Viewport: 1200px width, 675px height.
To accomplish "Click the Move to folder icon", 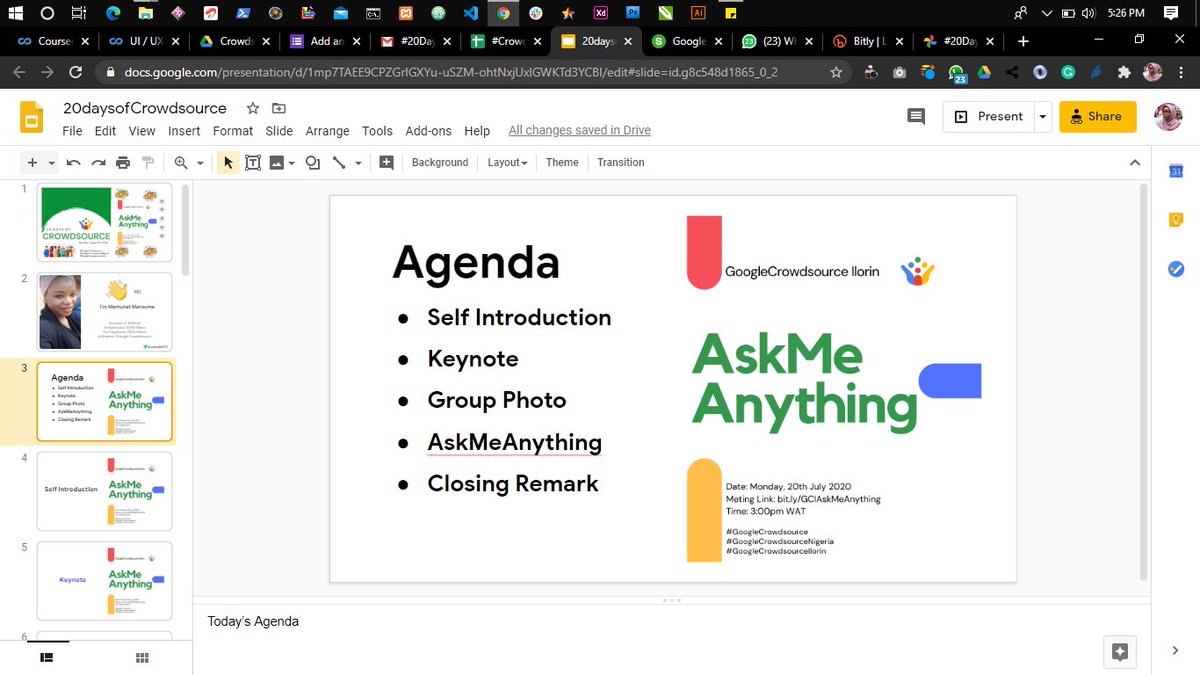I will pyautogui.click(x=279, y=108).
